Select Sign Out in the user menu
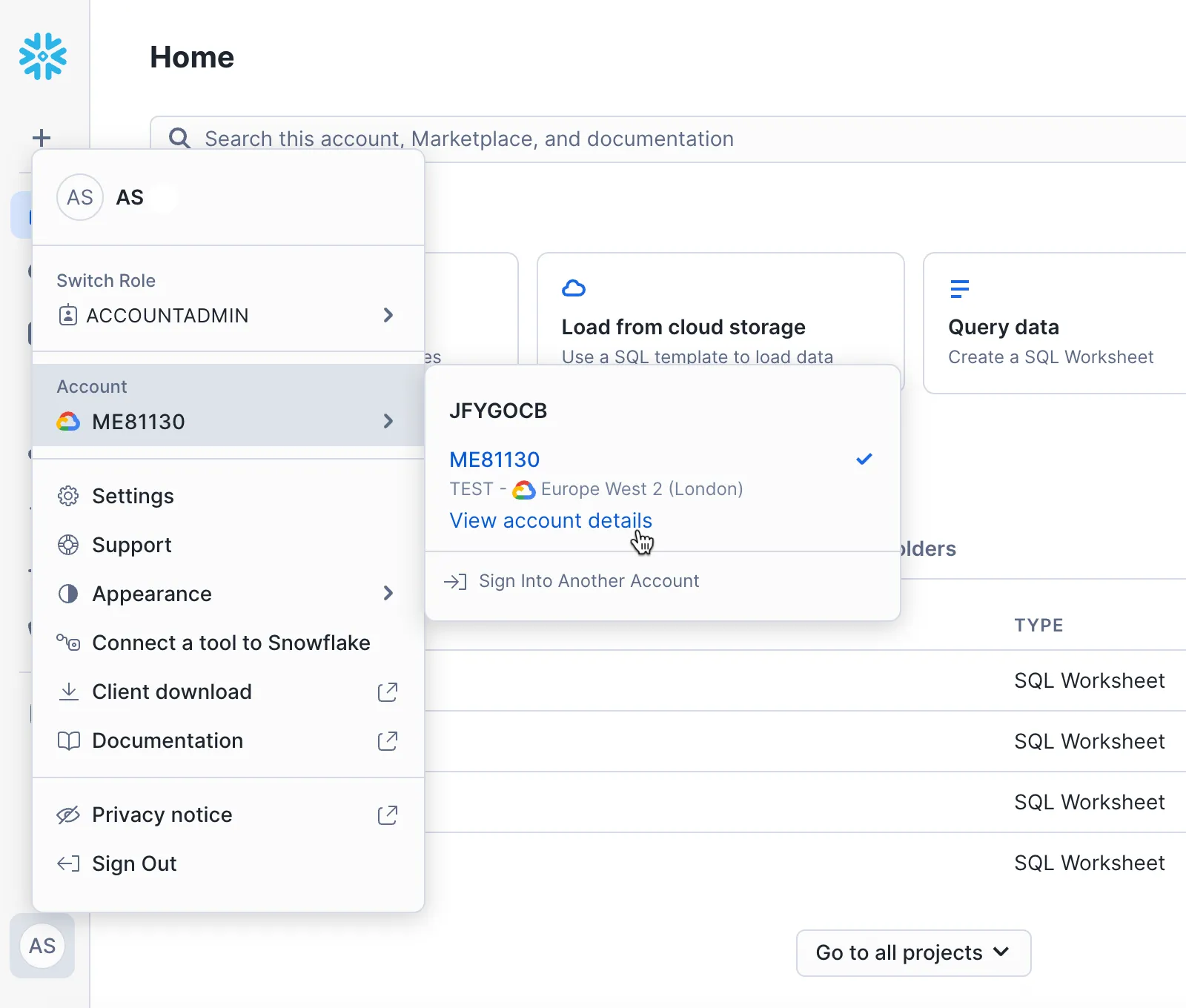The height and width of the screenshot is (1008, 1186). click(228, 863)
